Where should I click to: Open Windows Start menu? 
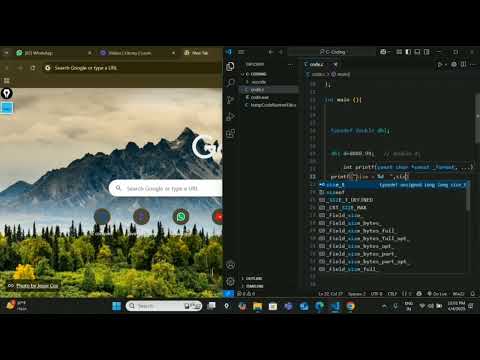click(117, 306)
